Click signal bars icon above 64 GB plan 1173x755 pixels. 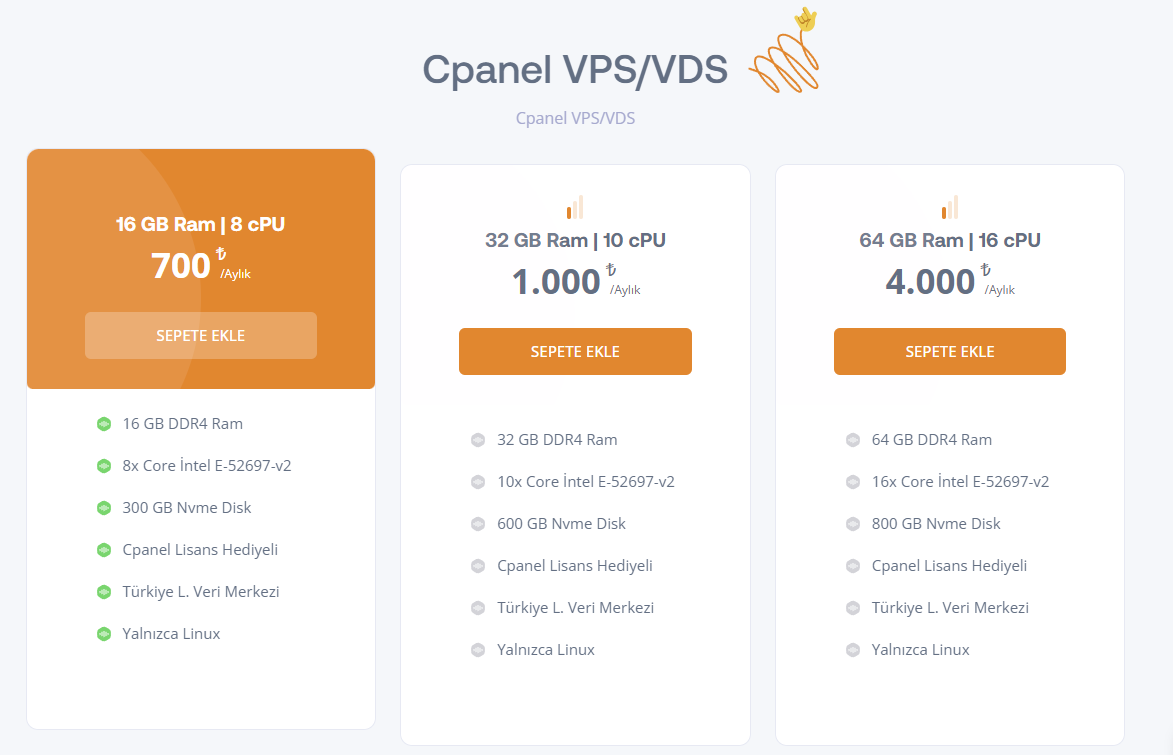(x=949, y=207)
